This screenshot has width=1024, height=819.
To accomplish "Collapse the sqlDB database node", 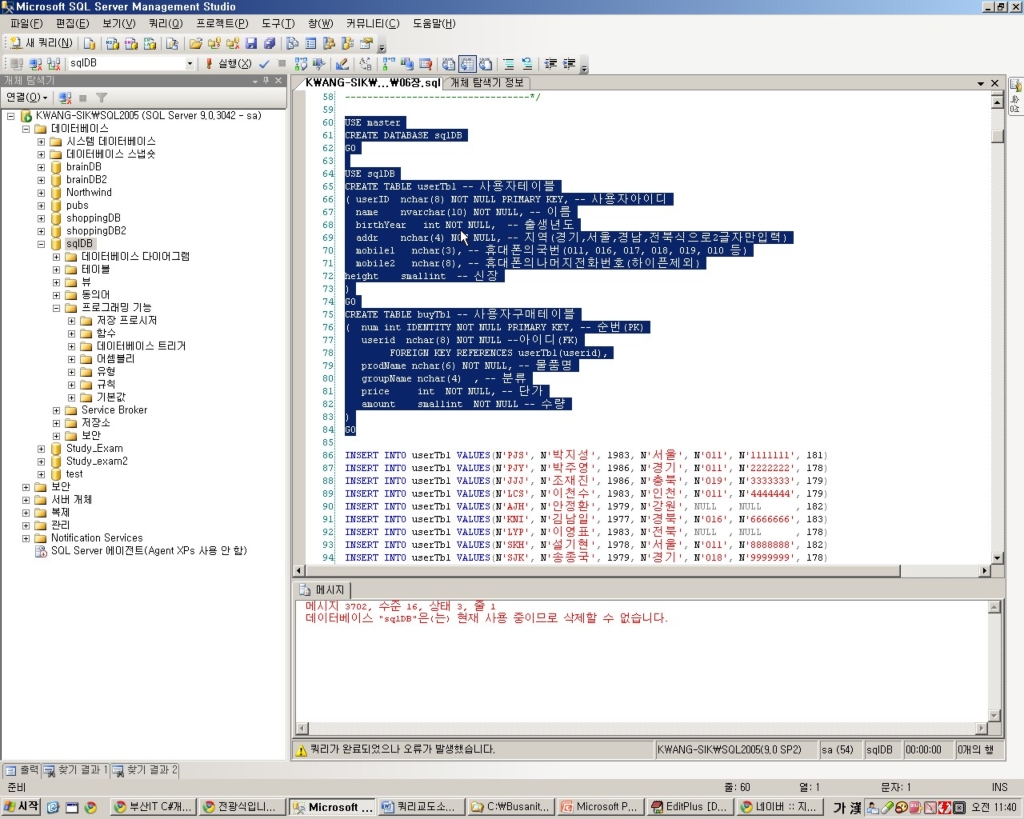I will 41,244.
